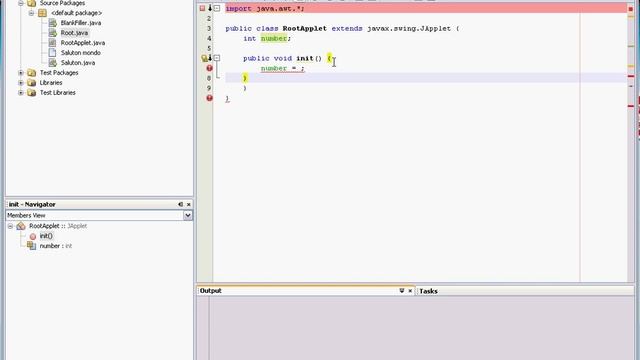Click the 'extends' keyword in the class declaration
This screenshot has height=360, width=640.
coord(347,29)
